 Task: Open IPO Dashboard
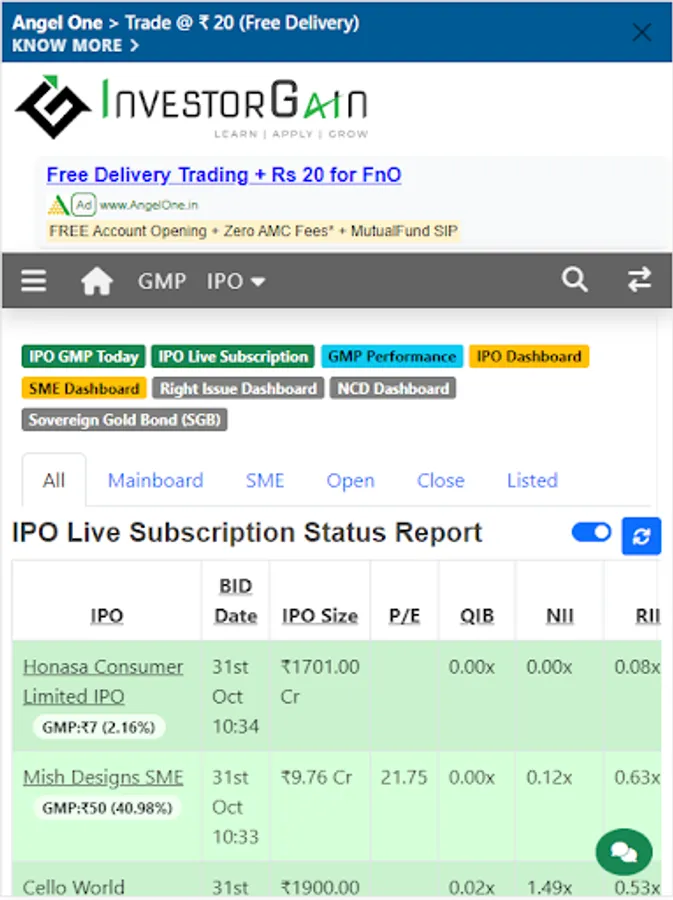tap(529, 356)
